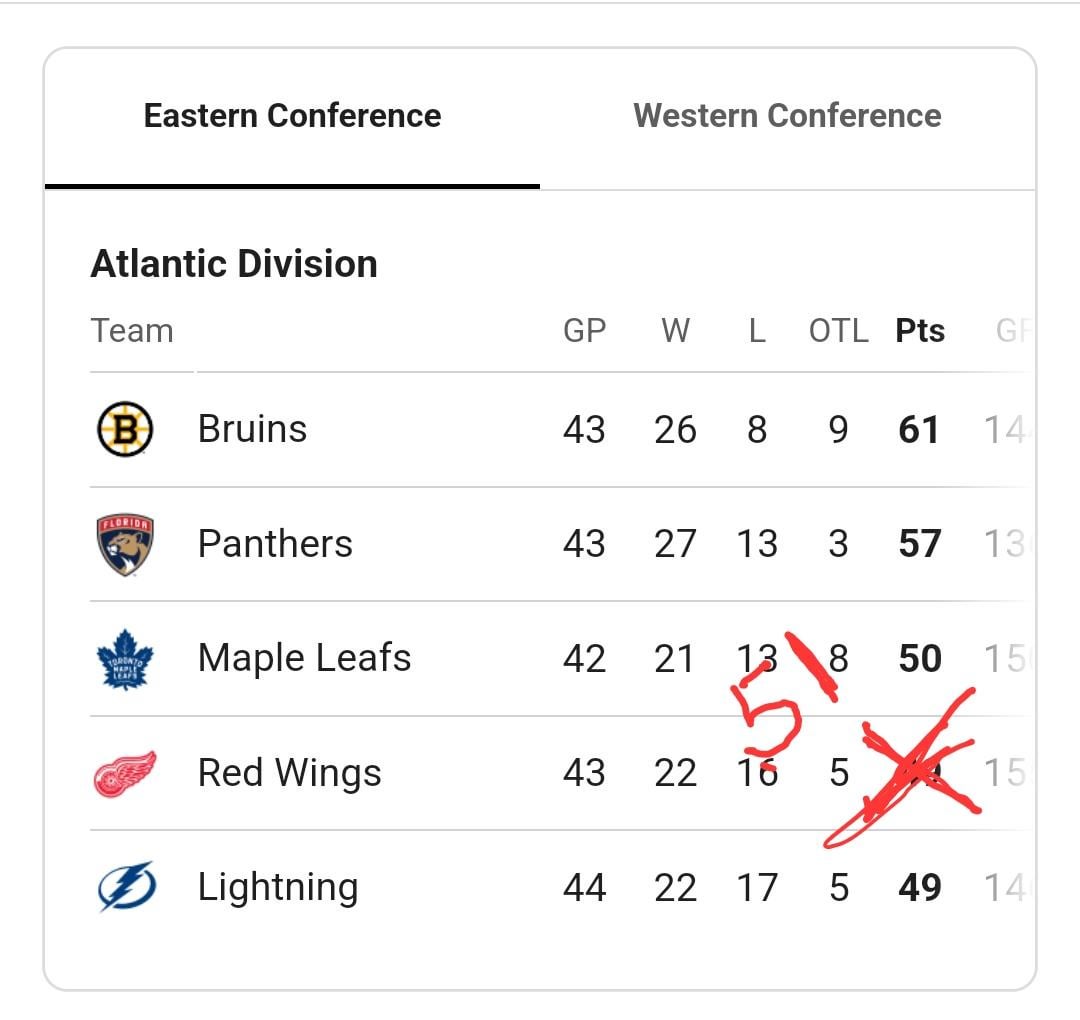
Task: Click the Florida Panthers logo icon
Action: [x=125, y=544]
